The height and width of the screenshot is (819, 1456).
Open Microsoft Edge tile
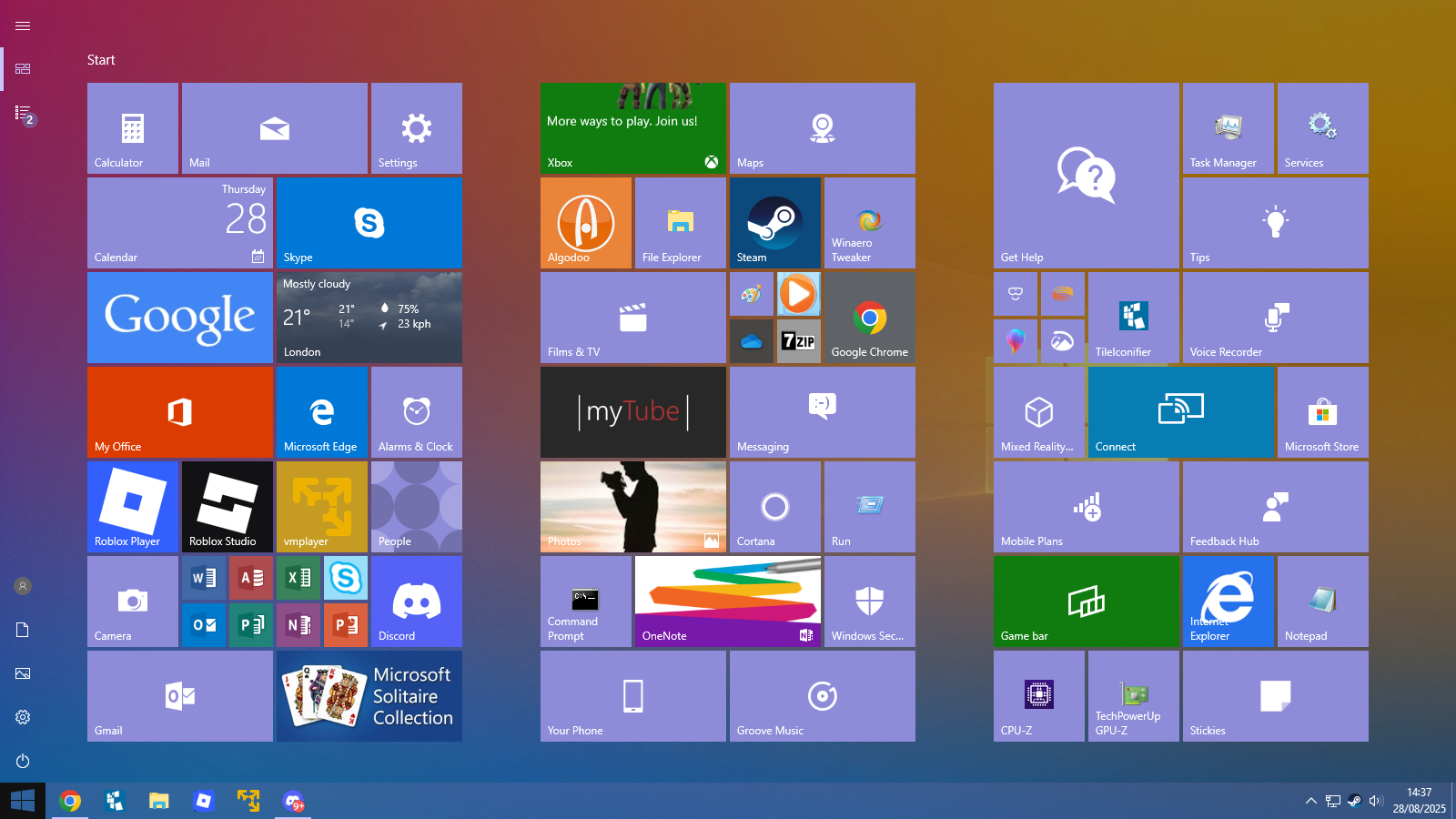tap(322, 412)
